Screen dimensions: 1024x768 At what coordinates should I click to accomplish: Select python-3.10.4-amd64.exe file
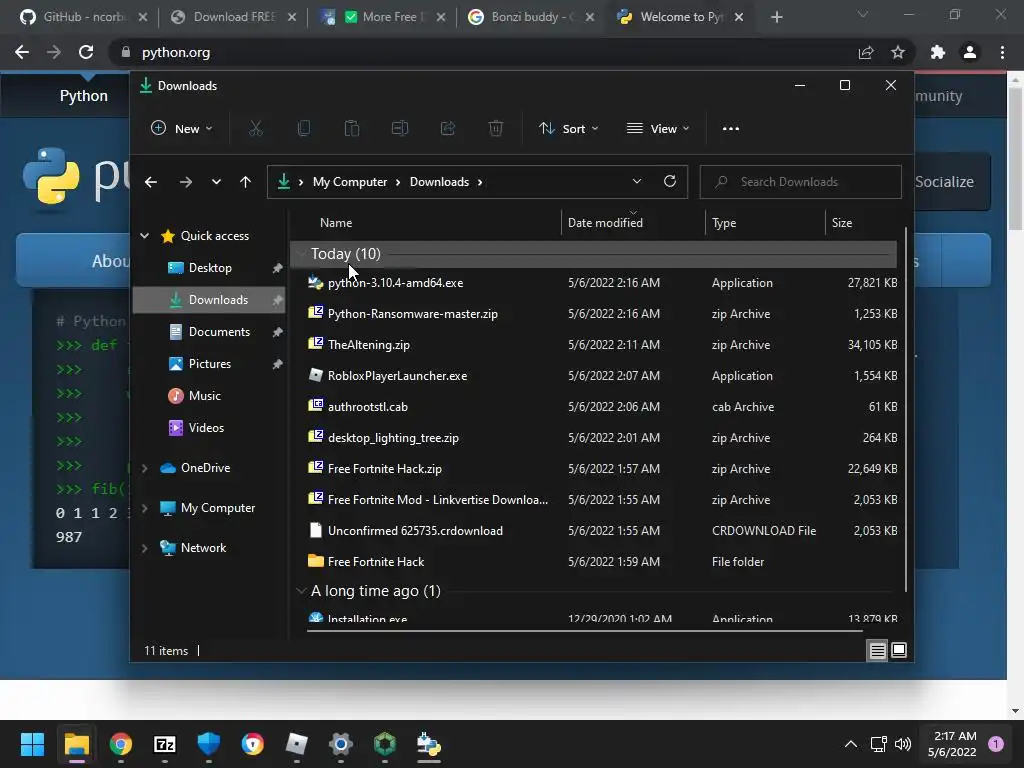[x=395, y=283]
